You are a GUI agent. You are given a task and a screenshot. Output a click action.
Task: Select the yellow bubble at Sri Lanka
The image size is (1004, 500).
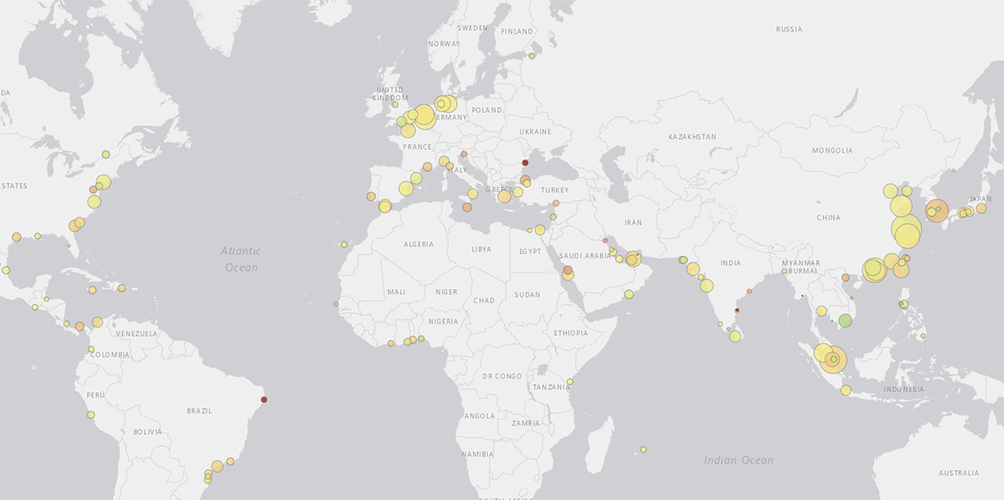(x=735, y=336)
